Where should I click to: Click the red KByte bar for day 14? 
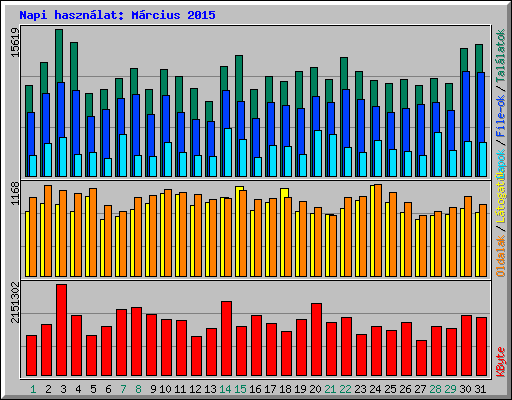click(226, 339)
